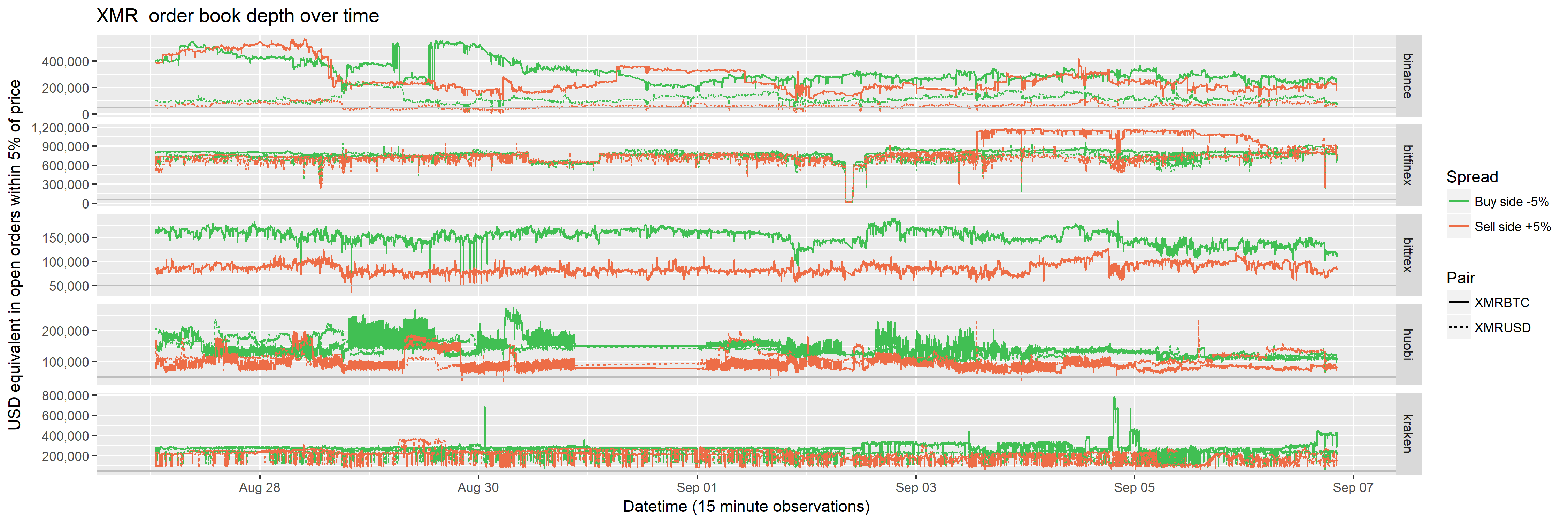The image size is (1568, 523).
Task: Click the '900,000' tick label on bitfinex axis
Action: tap(65, 147)
